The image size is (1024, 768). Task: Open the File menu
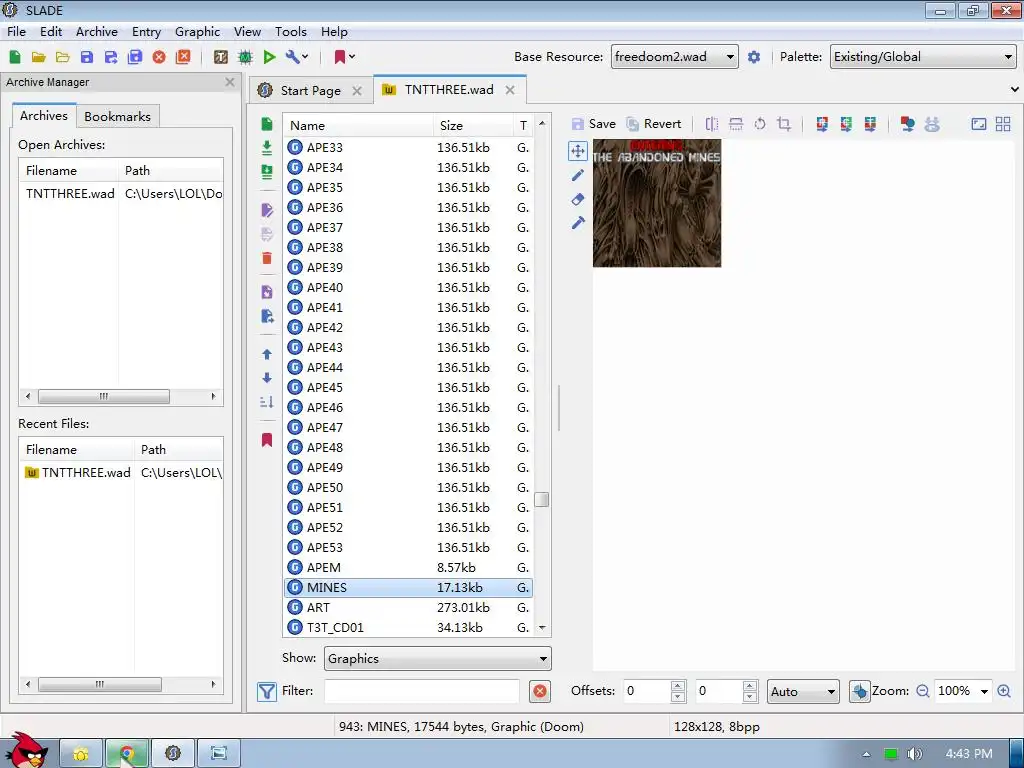[16, 31]
